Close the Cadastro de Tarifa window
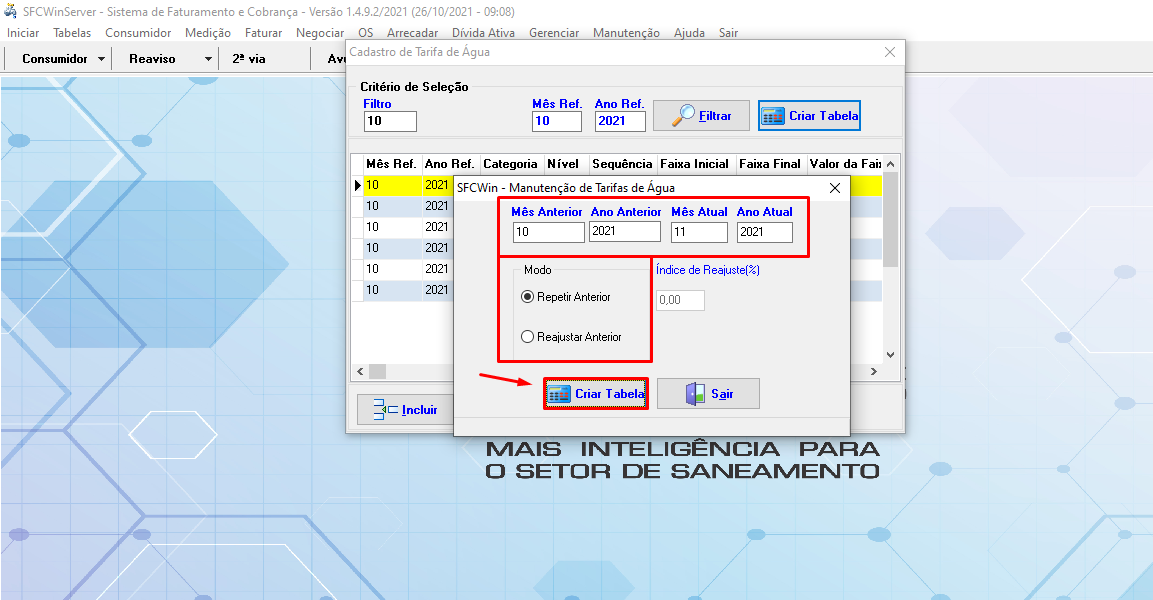The width and height of the screenshot is (1153, 600). tap(890, 53)
